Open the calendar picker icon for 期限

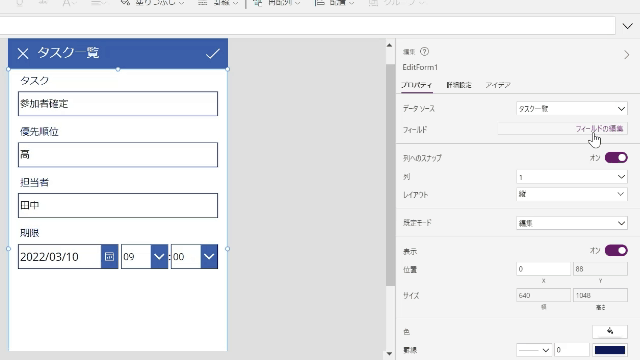point(109,256)
